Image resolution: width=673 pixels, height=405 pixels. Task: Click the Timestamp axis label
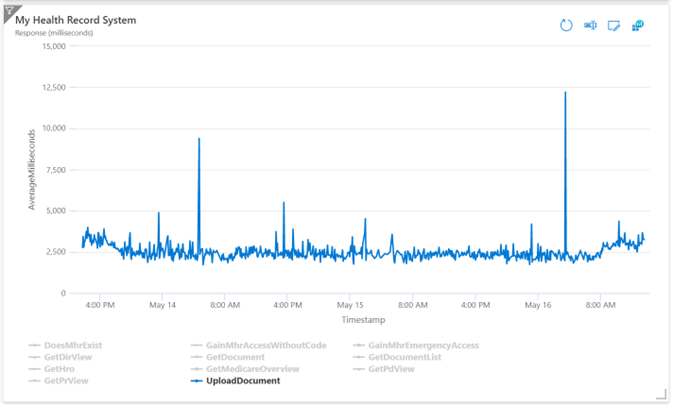[x=363, y=320]
